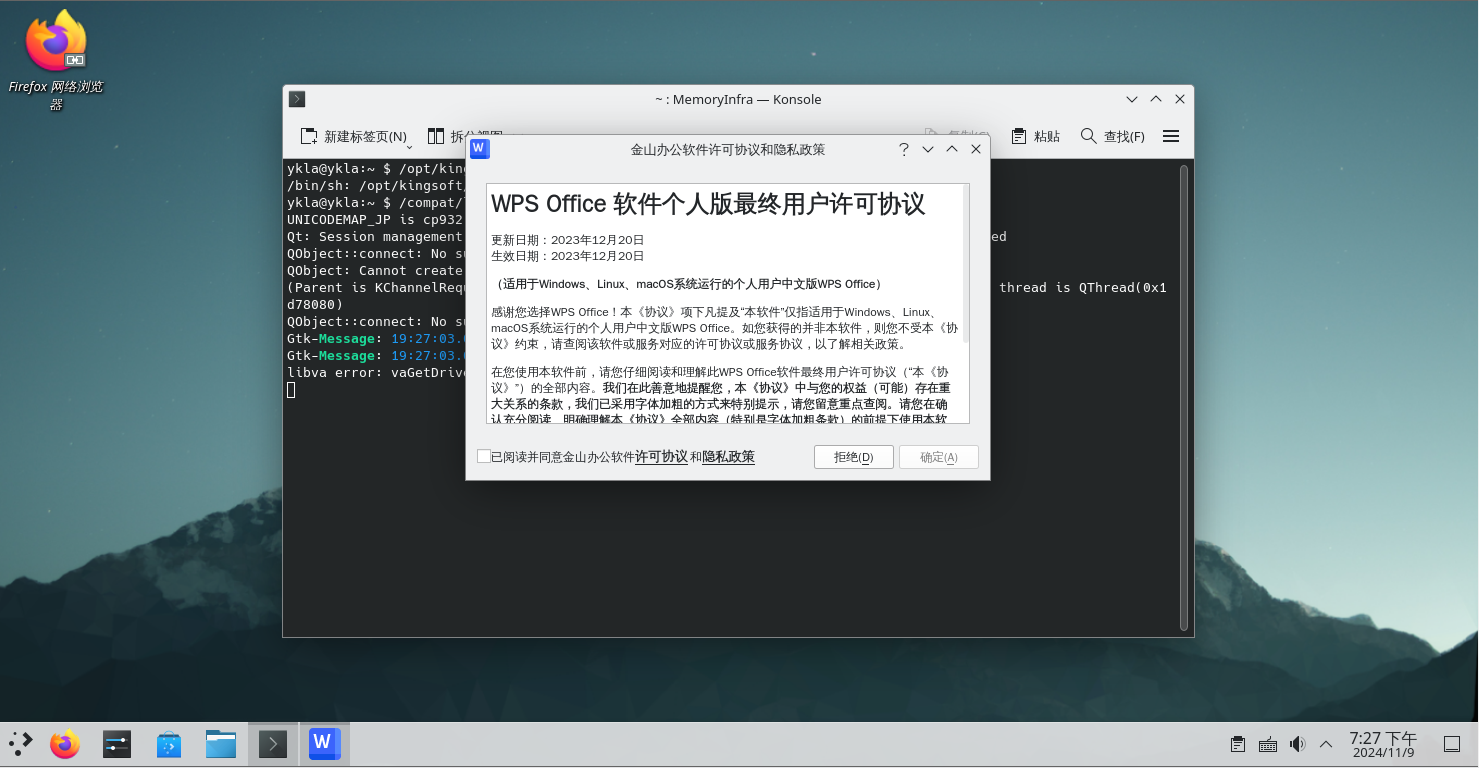The image size is (1479, 768).
Task: Show desktop via taskbar corner button
Action: [x=1452, y=744]
